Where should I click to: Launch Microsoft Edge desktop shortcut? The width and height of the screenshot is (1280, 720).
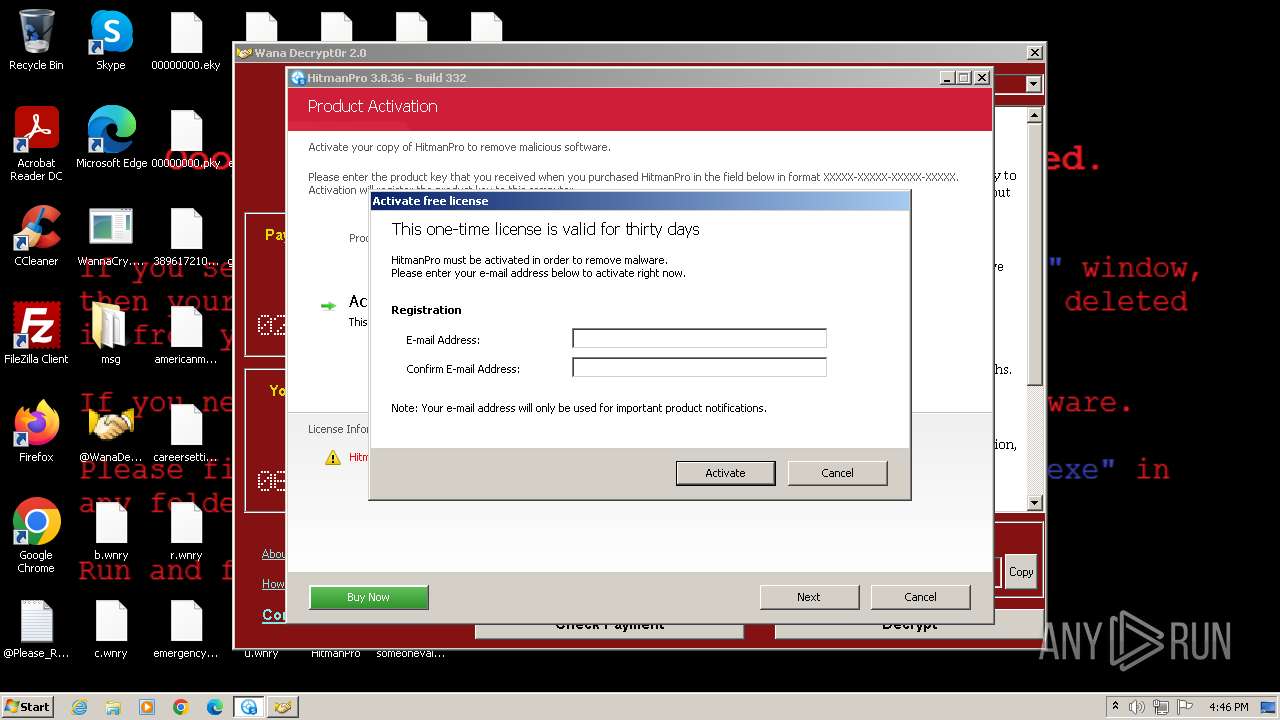[111, 138]
